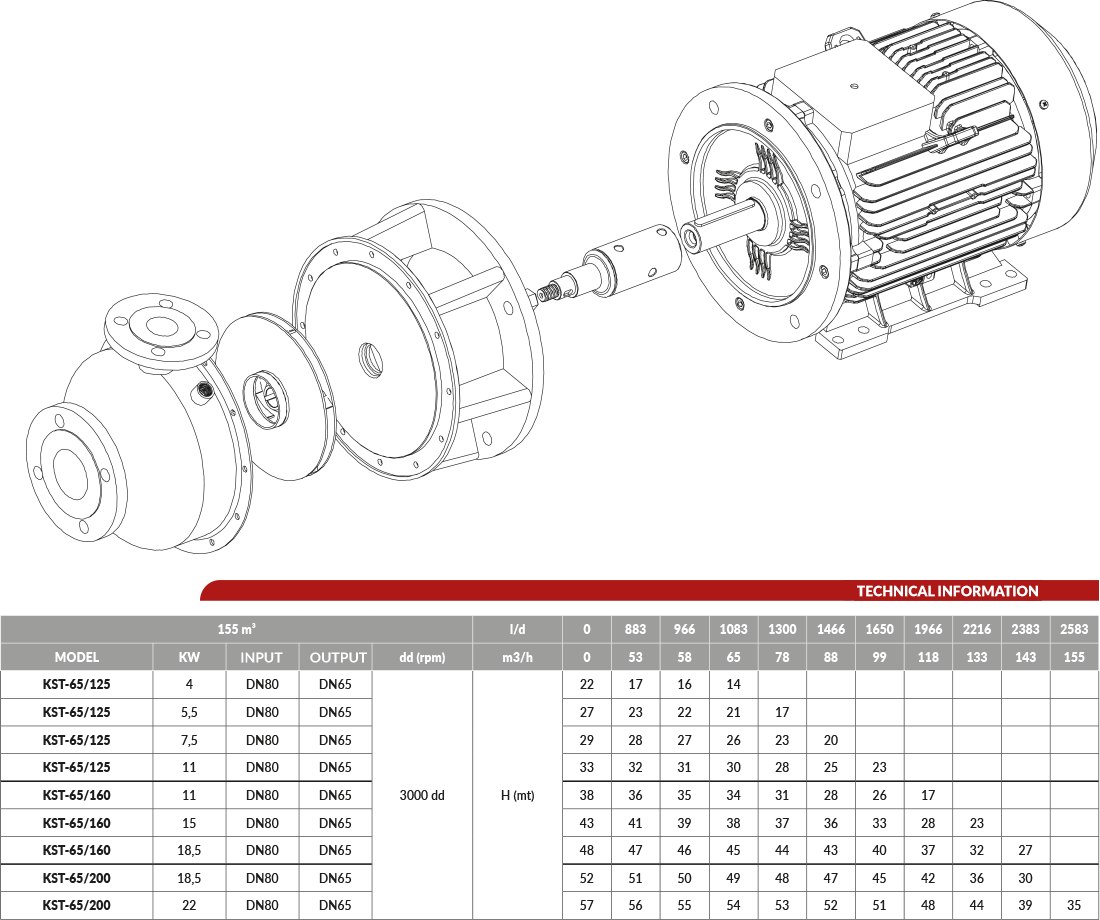Click the H (mt) unit cell
This screenshot has width=1100, height=920.
518,795
